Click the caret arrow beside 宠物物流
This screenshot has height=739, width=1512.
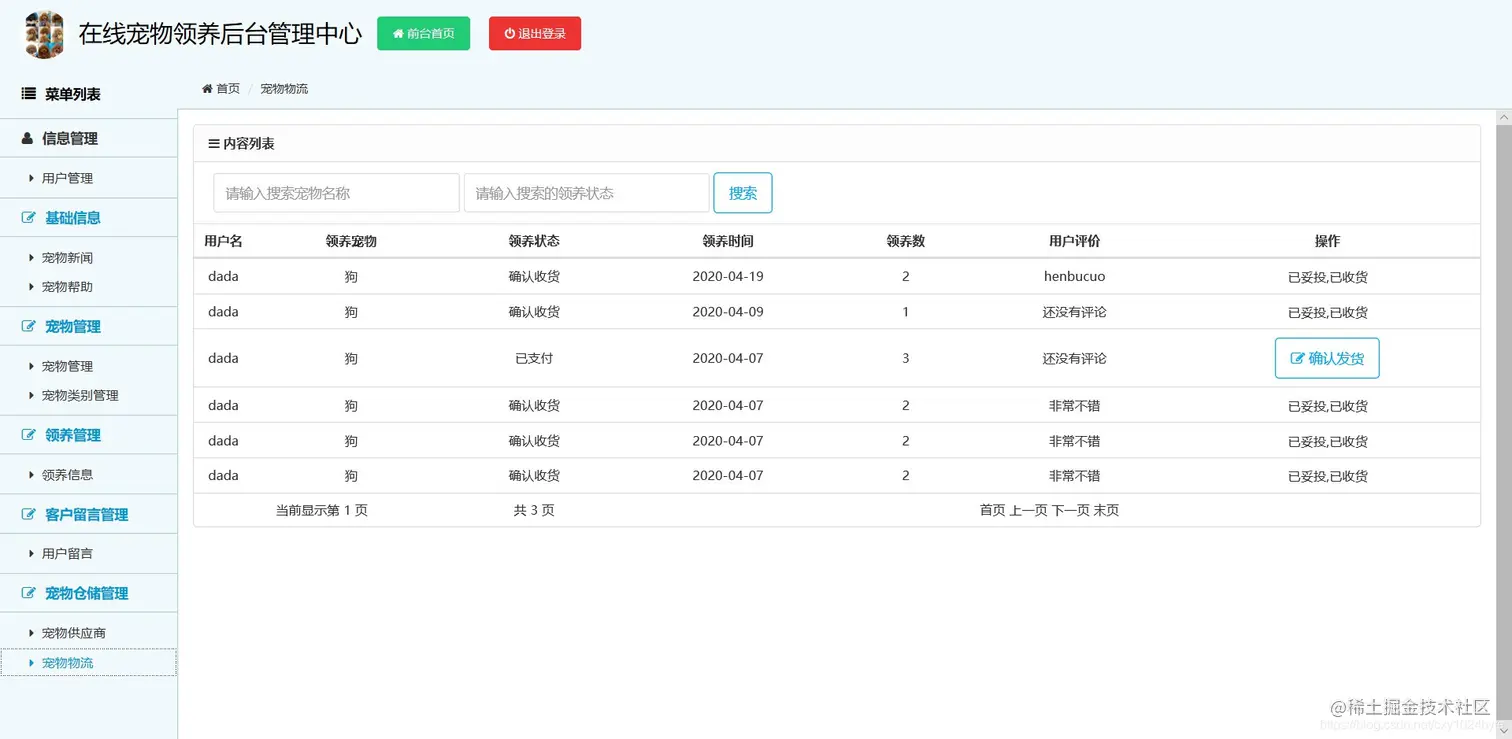32,663
